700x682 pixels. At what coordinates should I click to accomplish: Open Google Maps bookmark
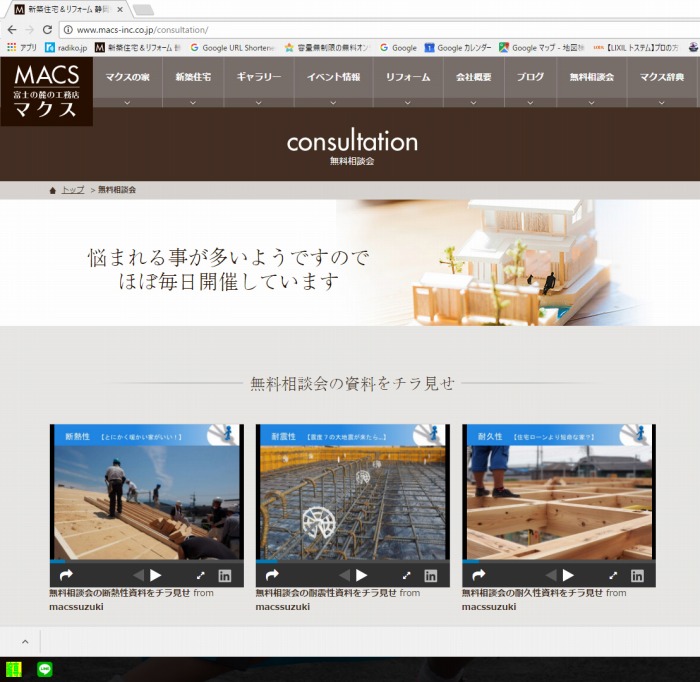[x=542, y=47]
